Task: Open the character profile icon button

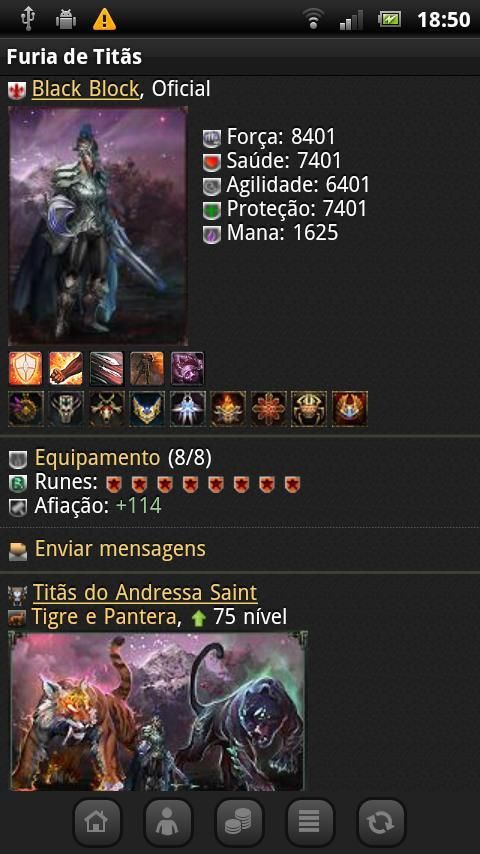Action: [168, 822]
